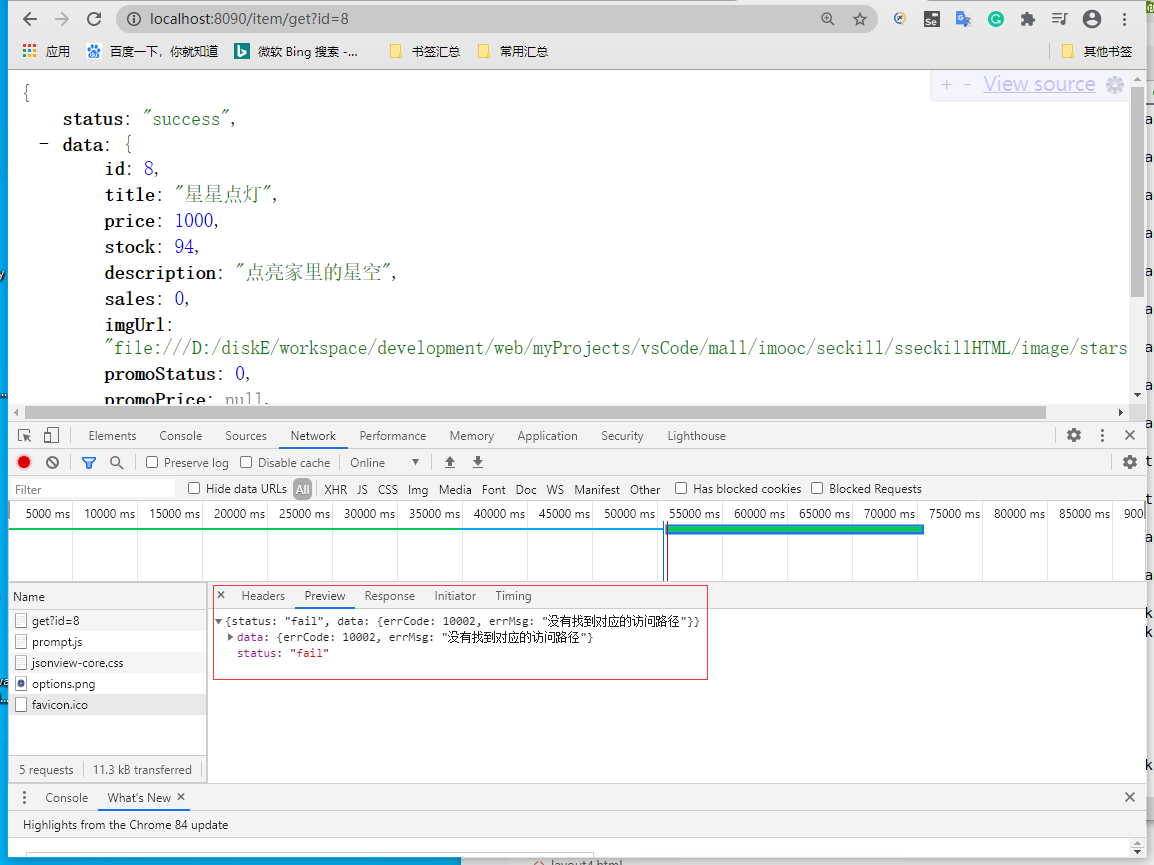Open the 微软 Bing 搜索 bookmark
This screenshot has width=1154, height=865.
[x=297, y=51]
